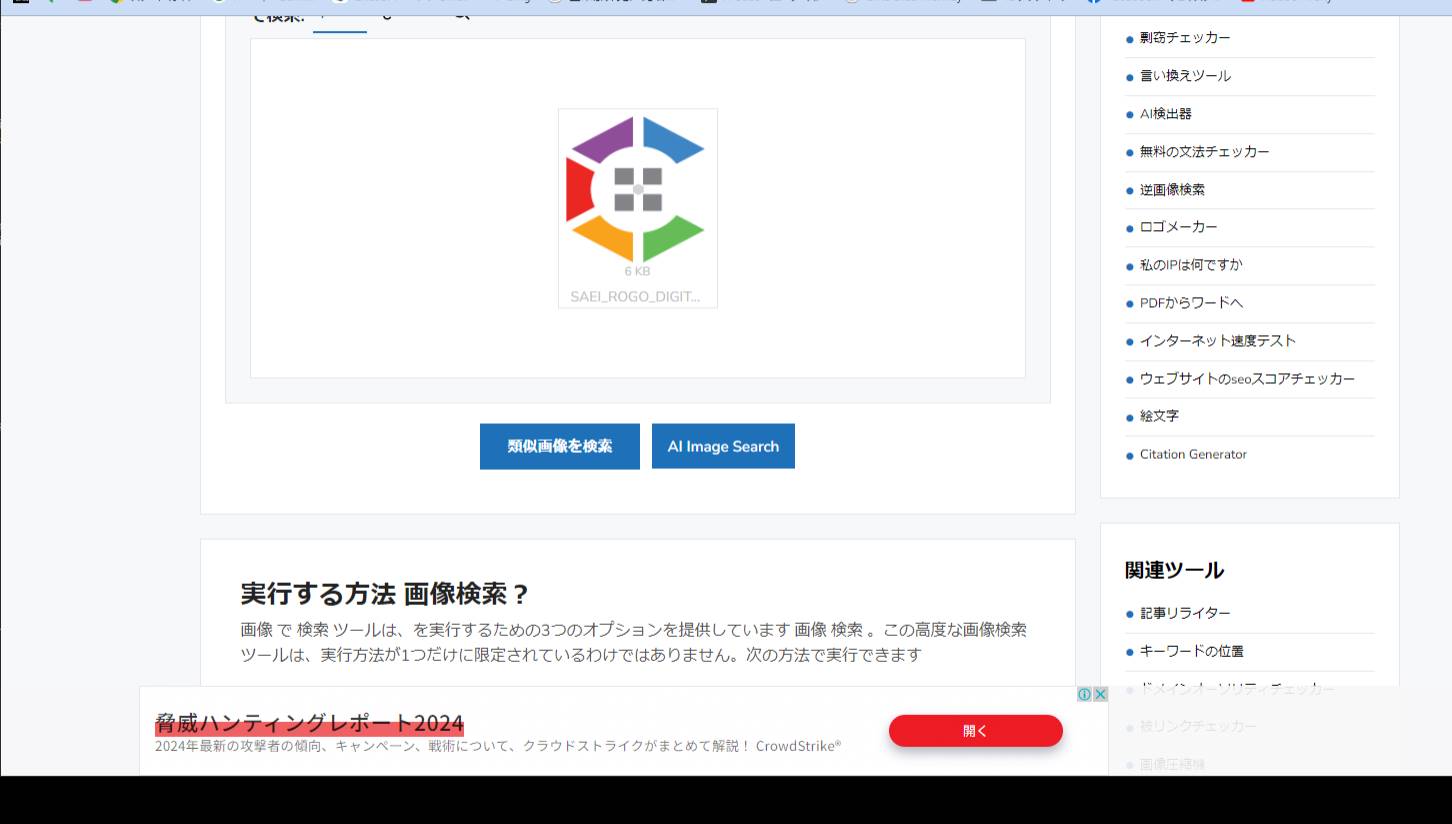Click the 類似画像を検索 button
The width and height of the screenshot is (1452, 824).
point(560,446)
